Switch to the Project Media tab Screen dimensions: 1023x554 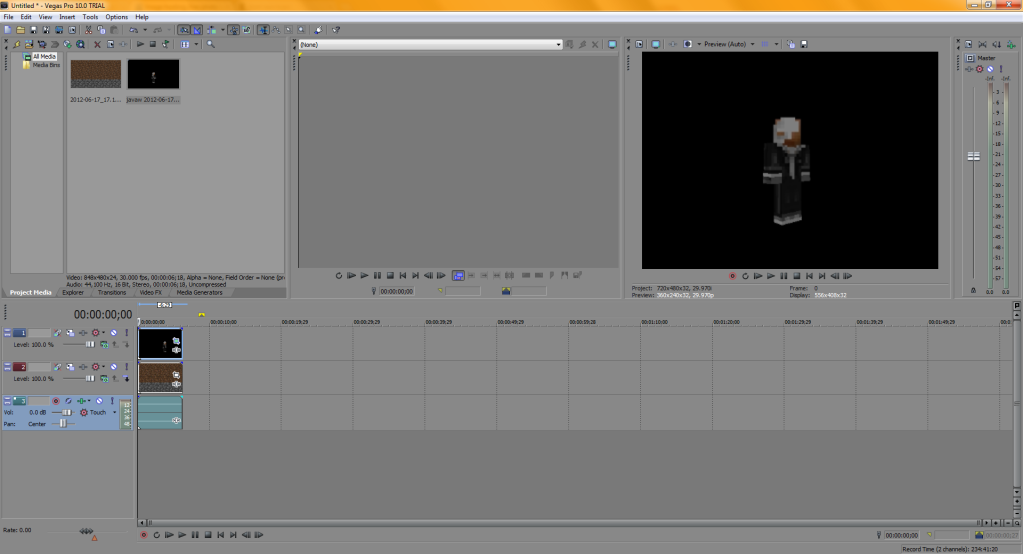point(30,292)
